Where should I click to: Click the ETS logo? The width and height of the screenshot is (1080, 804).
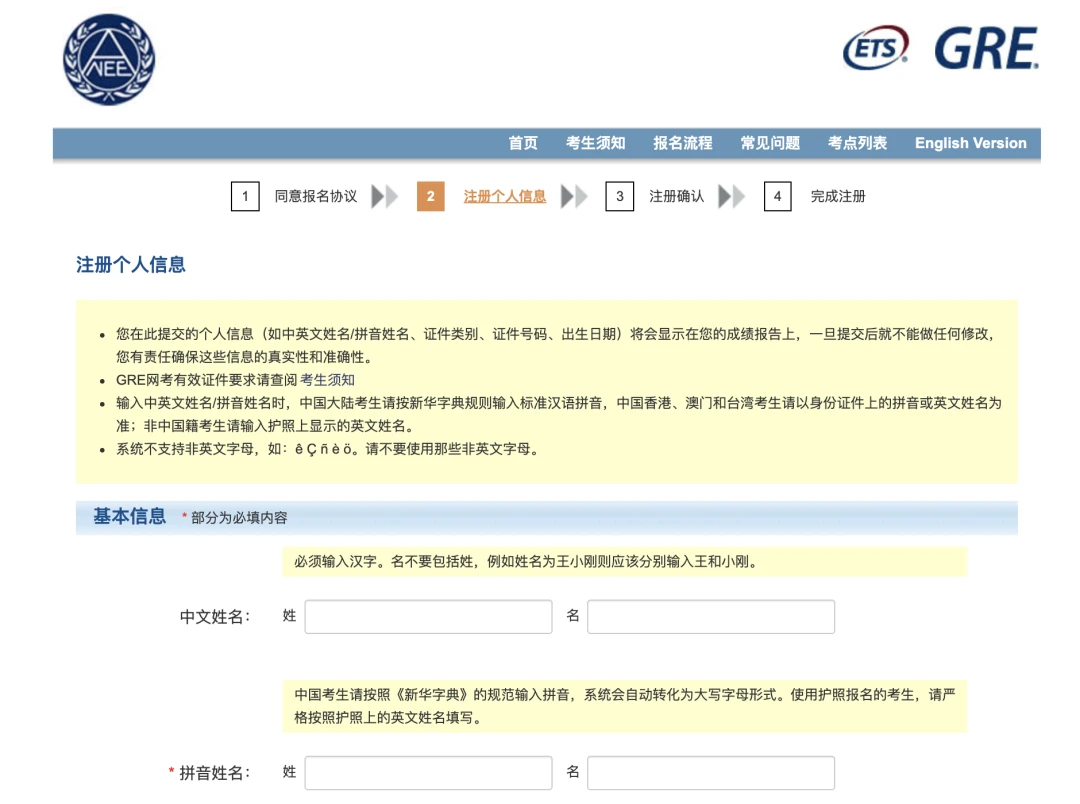coord(876,48)
